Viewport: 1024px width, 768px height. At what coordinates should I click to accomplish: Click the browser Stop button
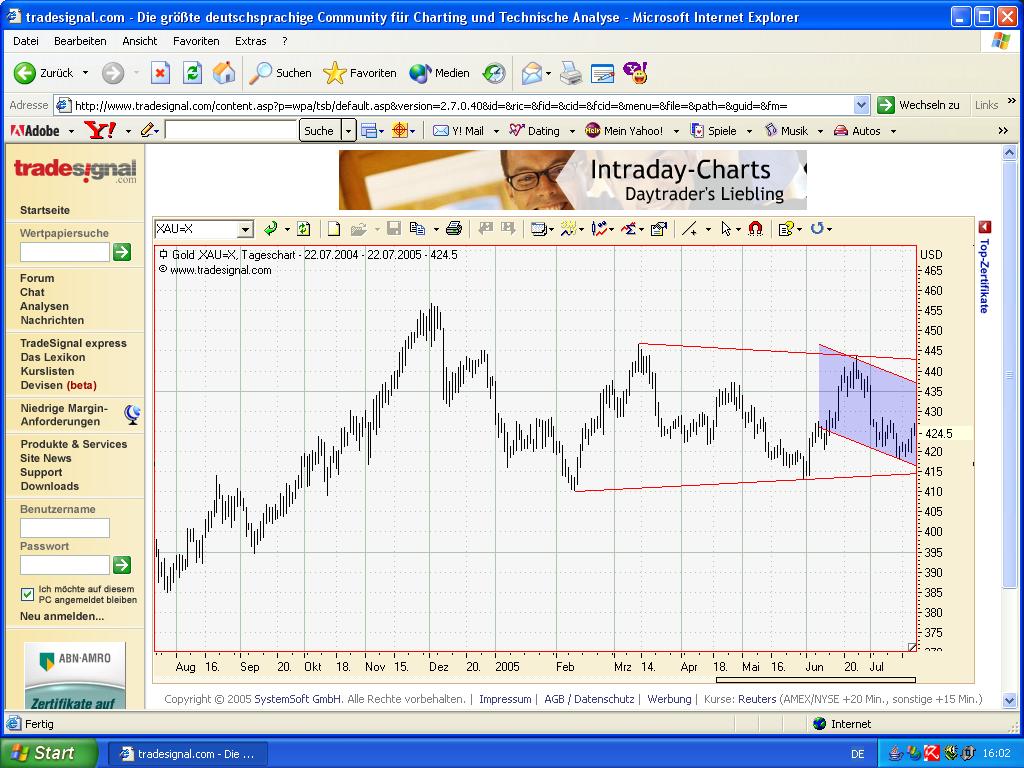click(160, 73)
